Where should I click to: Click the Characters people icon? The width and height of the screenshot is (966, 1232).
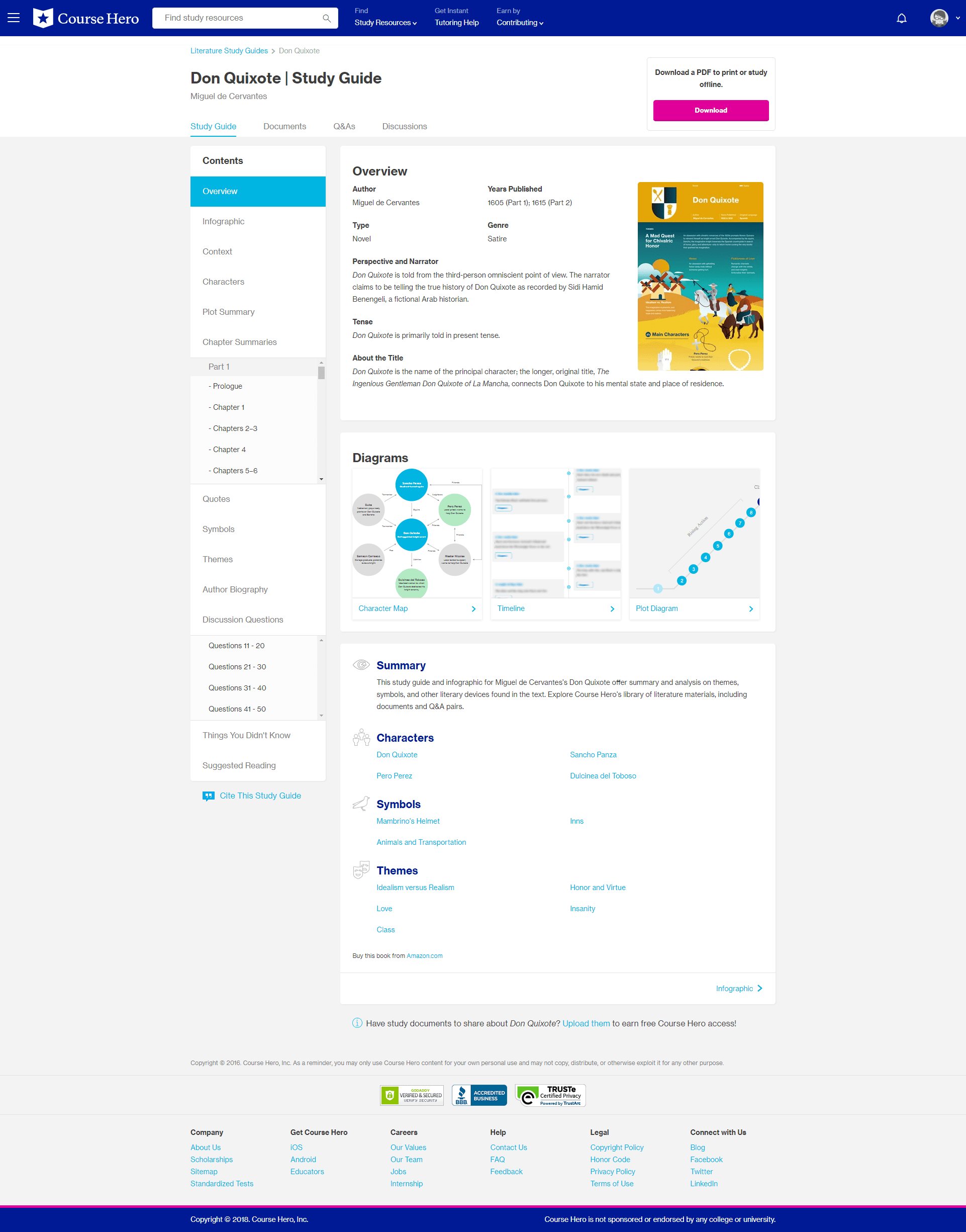[361, 737]
